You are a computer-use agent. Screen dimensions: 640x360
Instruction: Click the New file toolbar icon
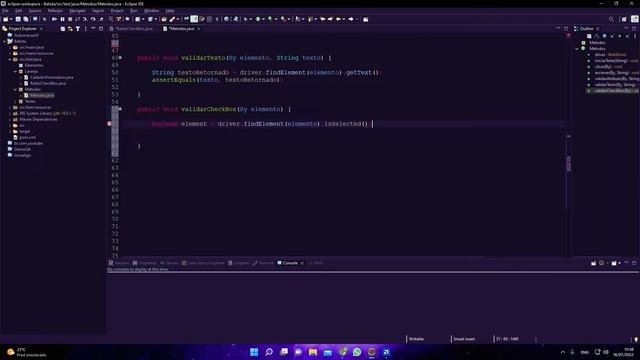point(5,19)
